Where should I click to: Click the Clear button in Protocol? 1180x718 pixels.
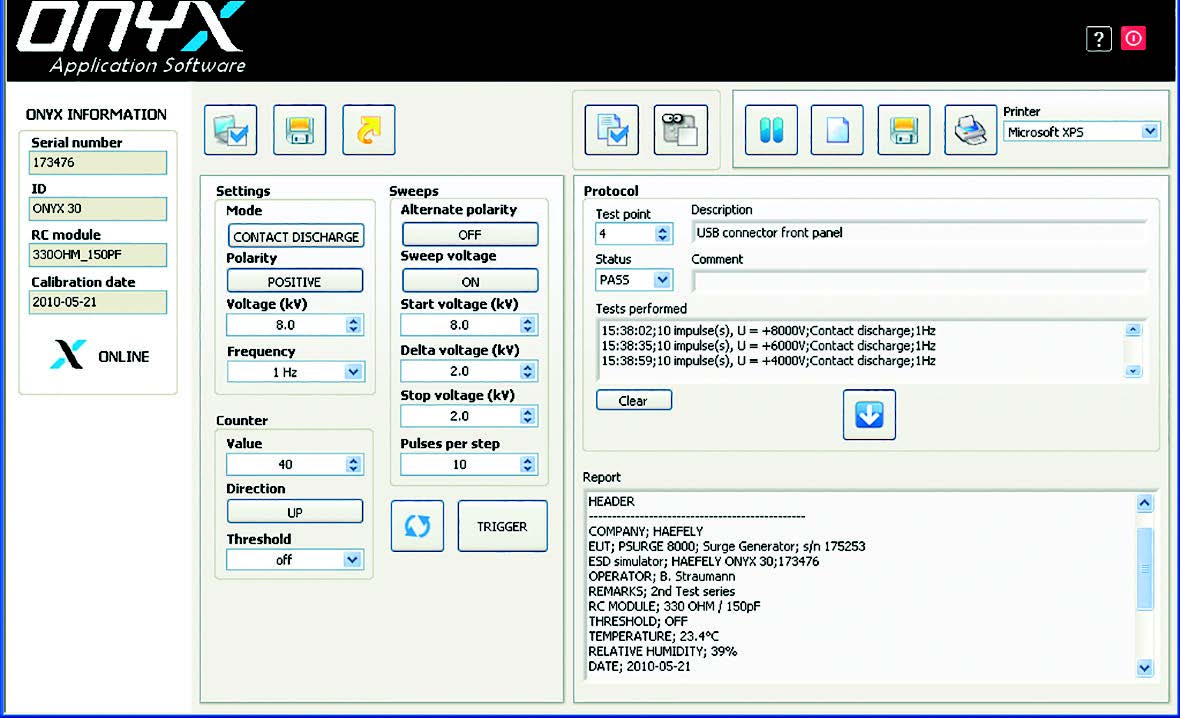click(x=634, y=400)
